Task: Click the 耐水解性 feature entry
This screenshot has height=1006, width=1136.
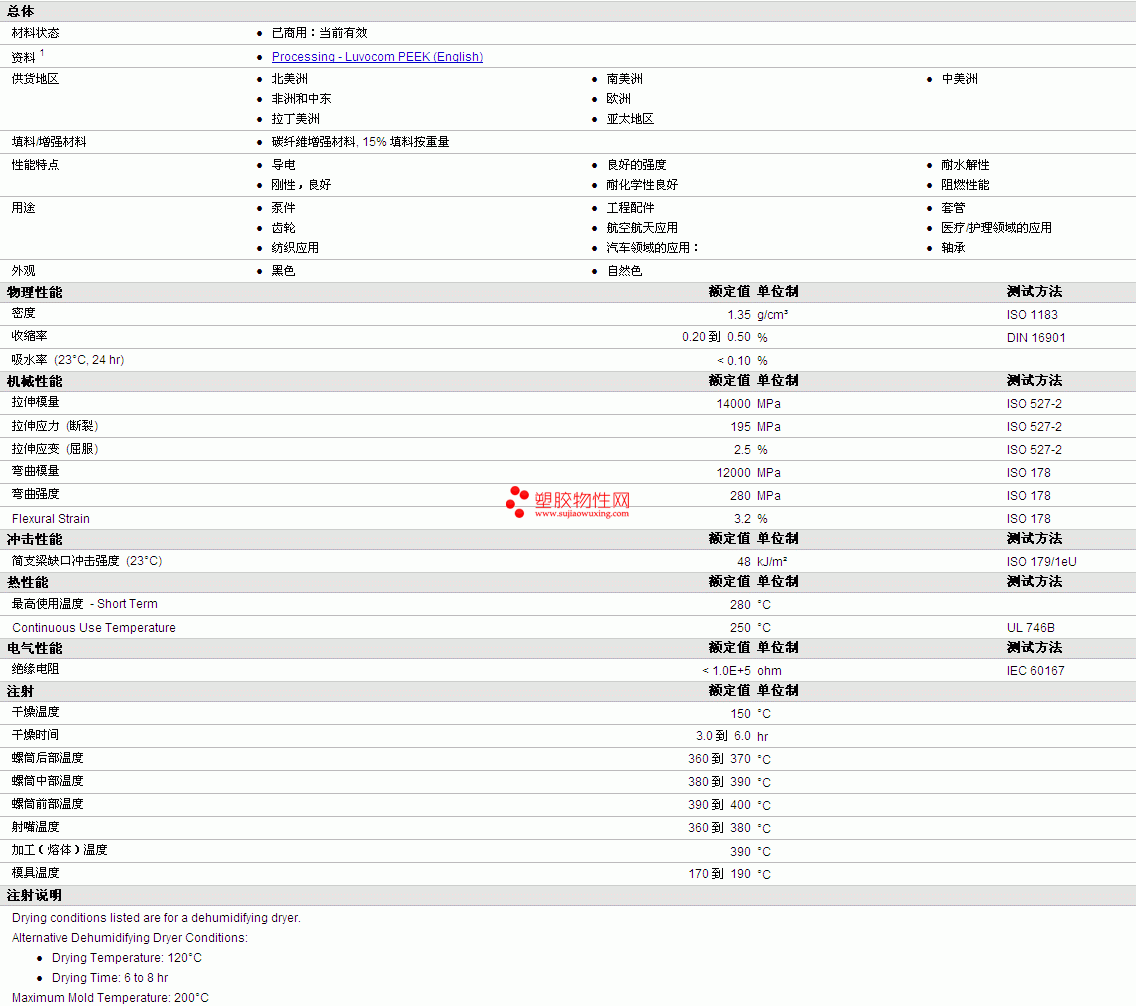Action: coord(965,164)
